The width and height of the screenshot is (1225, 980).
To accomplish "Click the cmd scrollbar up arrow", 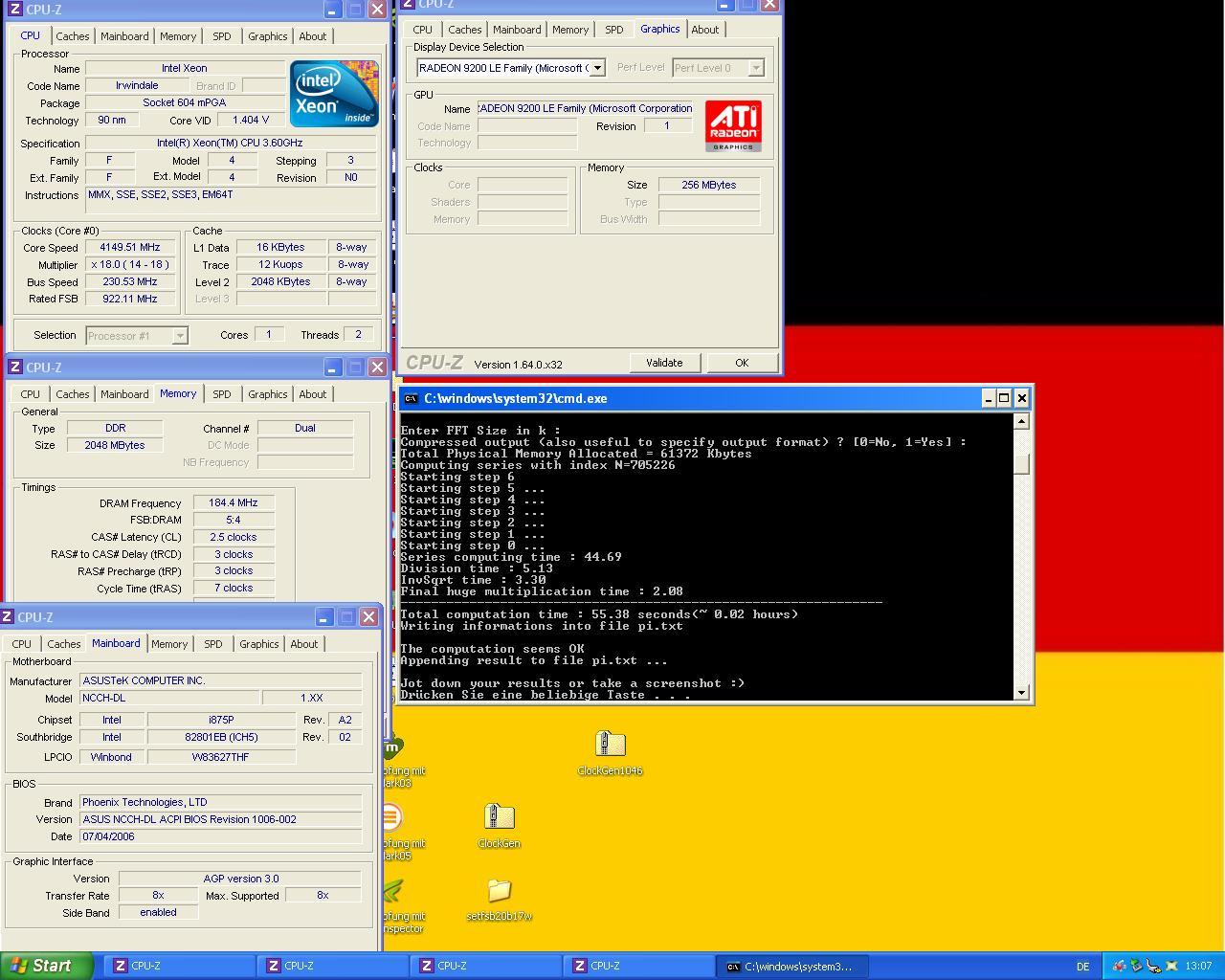I will coord(1021,421).
